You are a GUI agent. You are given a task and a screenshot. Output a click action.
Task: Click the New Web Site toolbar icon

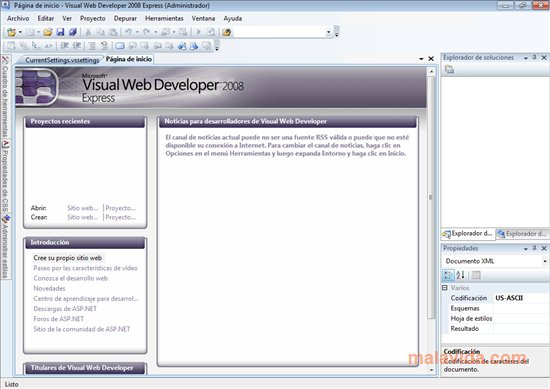(x=12, y=32)
